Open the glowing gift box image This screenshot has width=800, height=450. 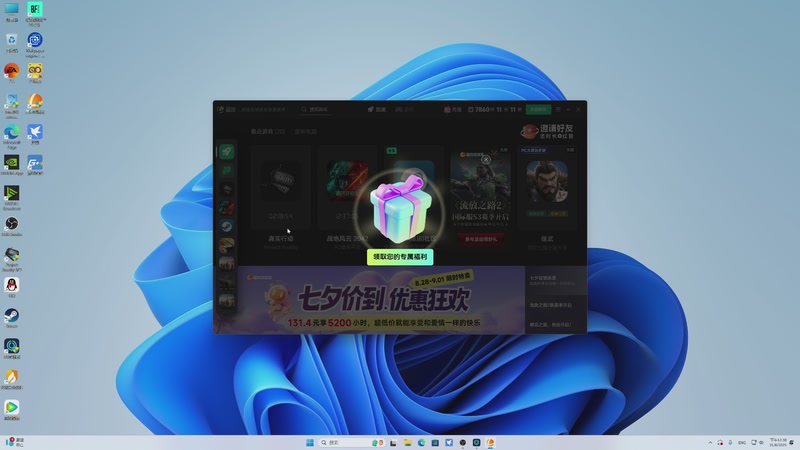(401, 209)
